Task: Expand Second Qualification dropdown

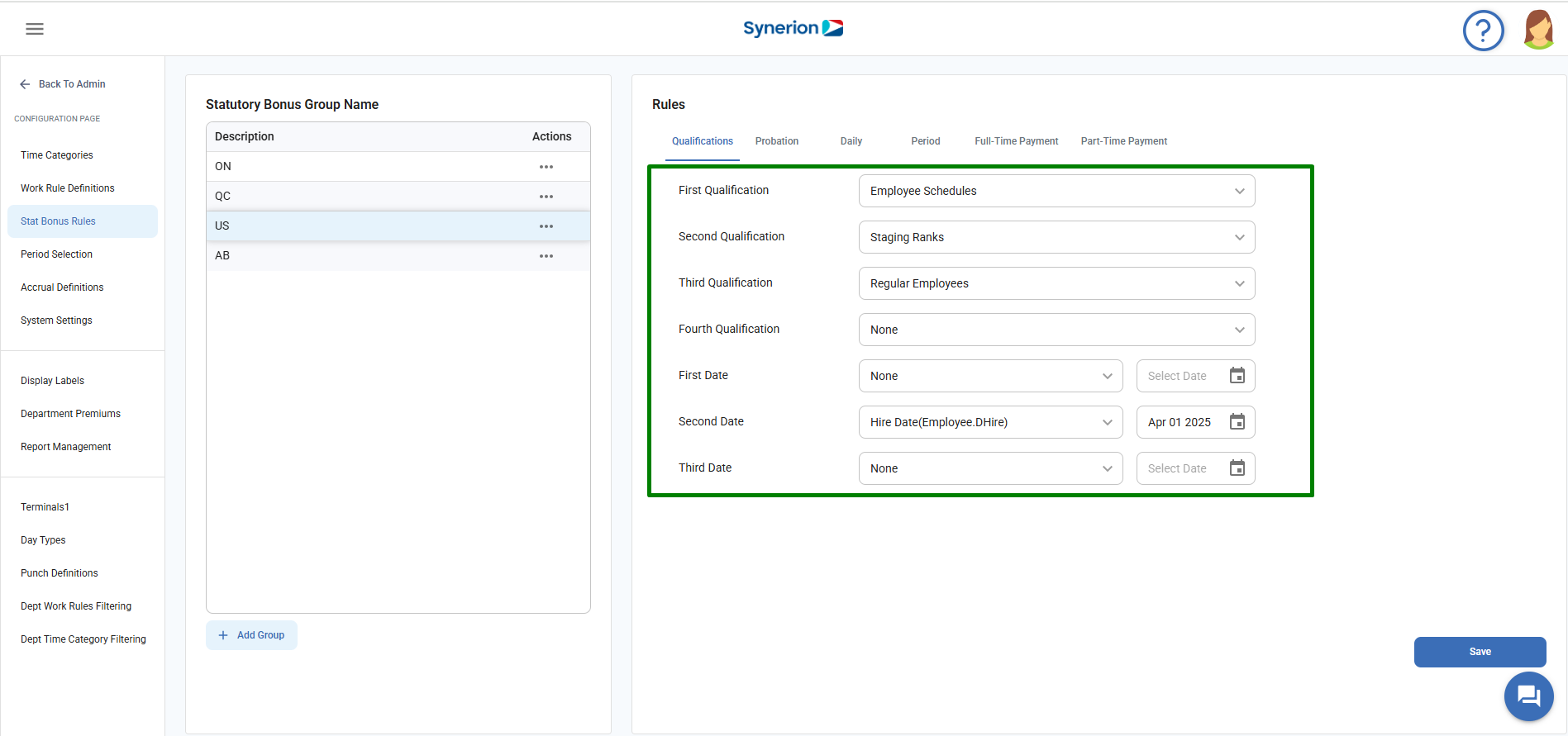Action: click(x=1057, y=237)
